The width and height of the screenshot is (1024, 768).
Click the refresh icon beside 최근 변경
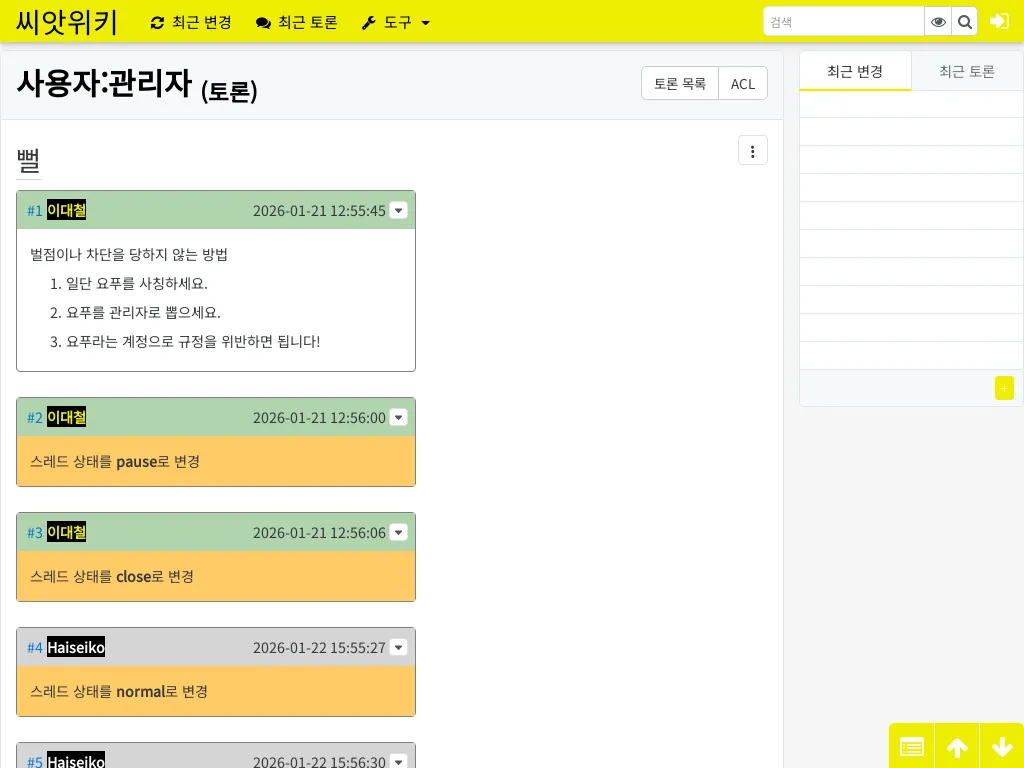(x=157, y=22)
